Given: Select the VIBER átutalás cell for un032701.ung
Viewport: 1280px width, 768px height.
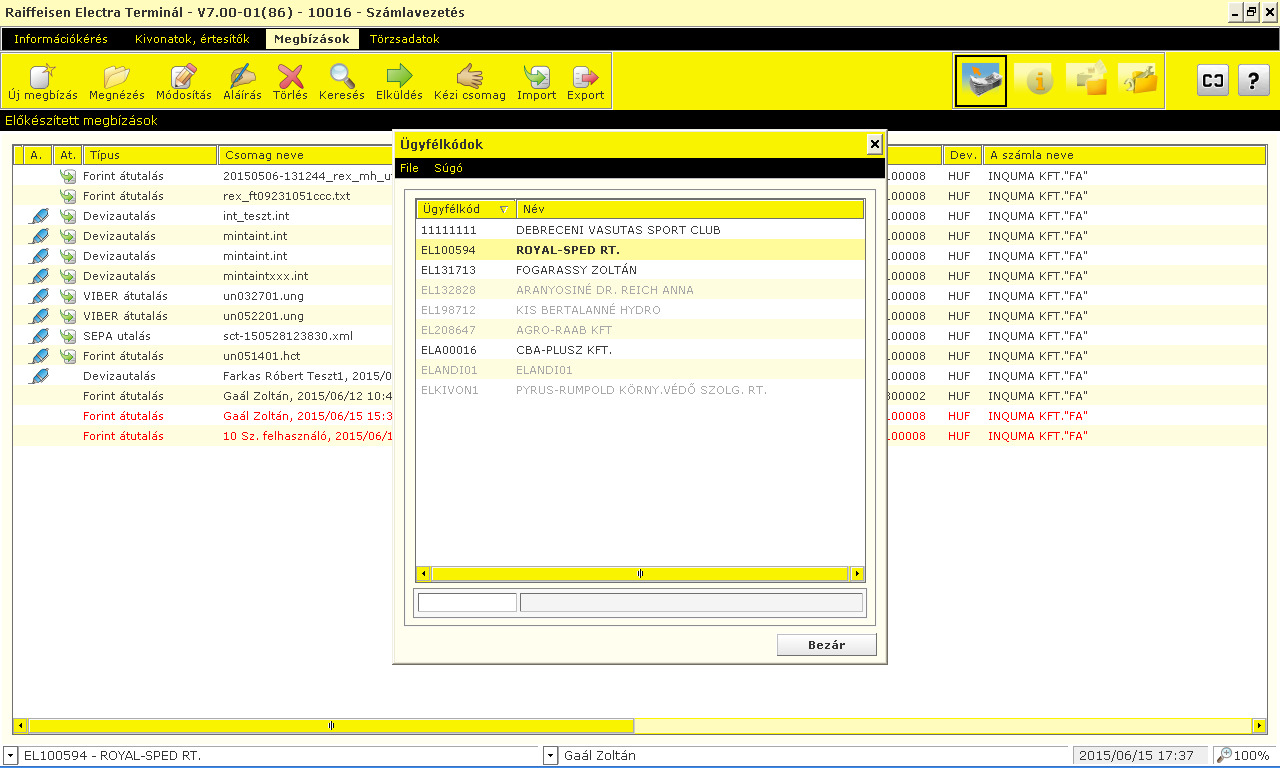Looking at the screenshot, I should [125, 296].
